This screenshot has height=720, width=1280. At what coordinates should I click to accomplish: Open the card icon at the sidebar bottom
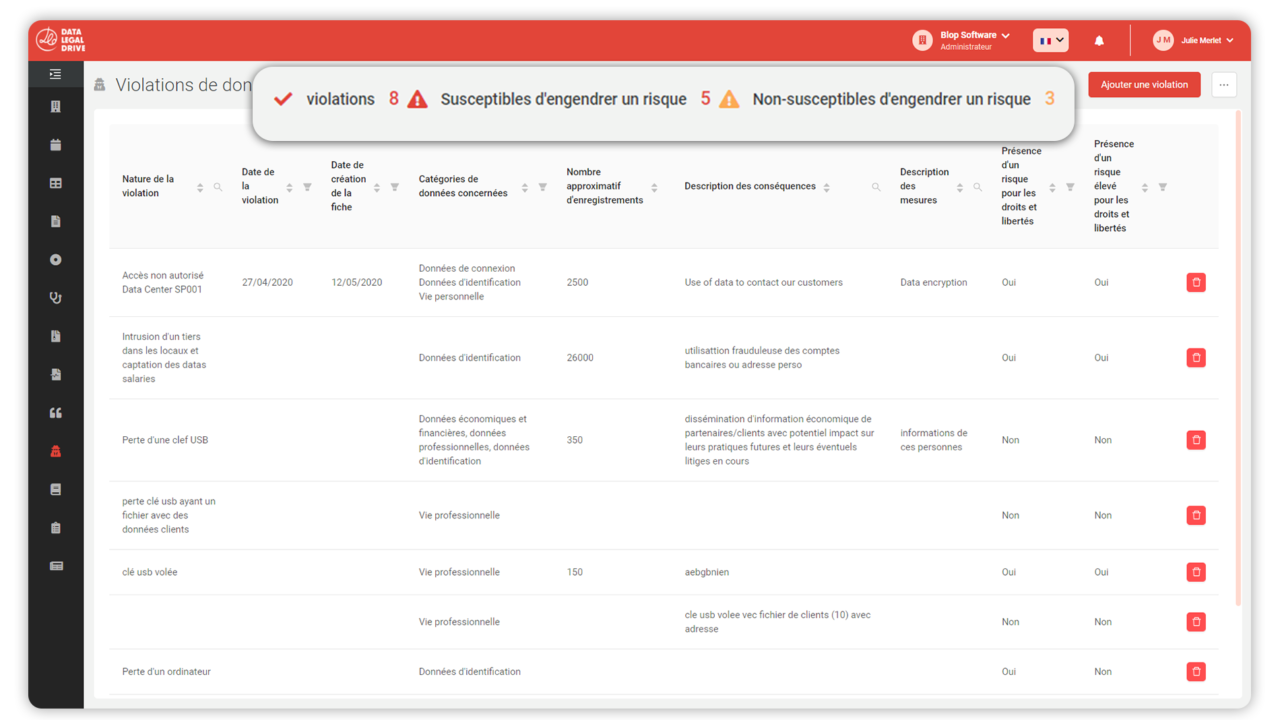pos(55,566)
